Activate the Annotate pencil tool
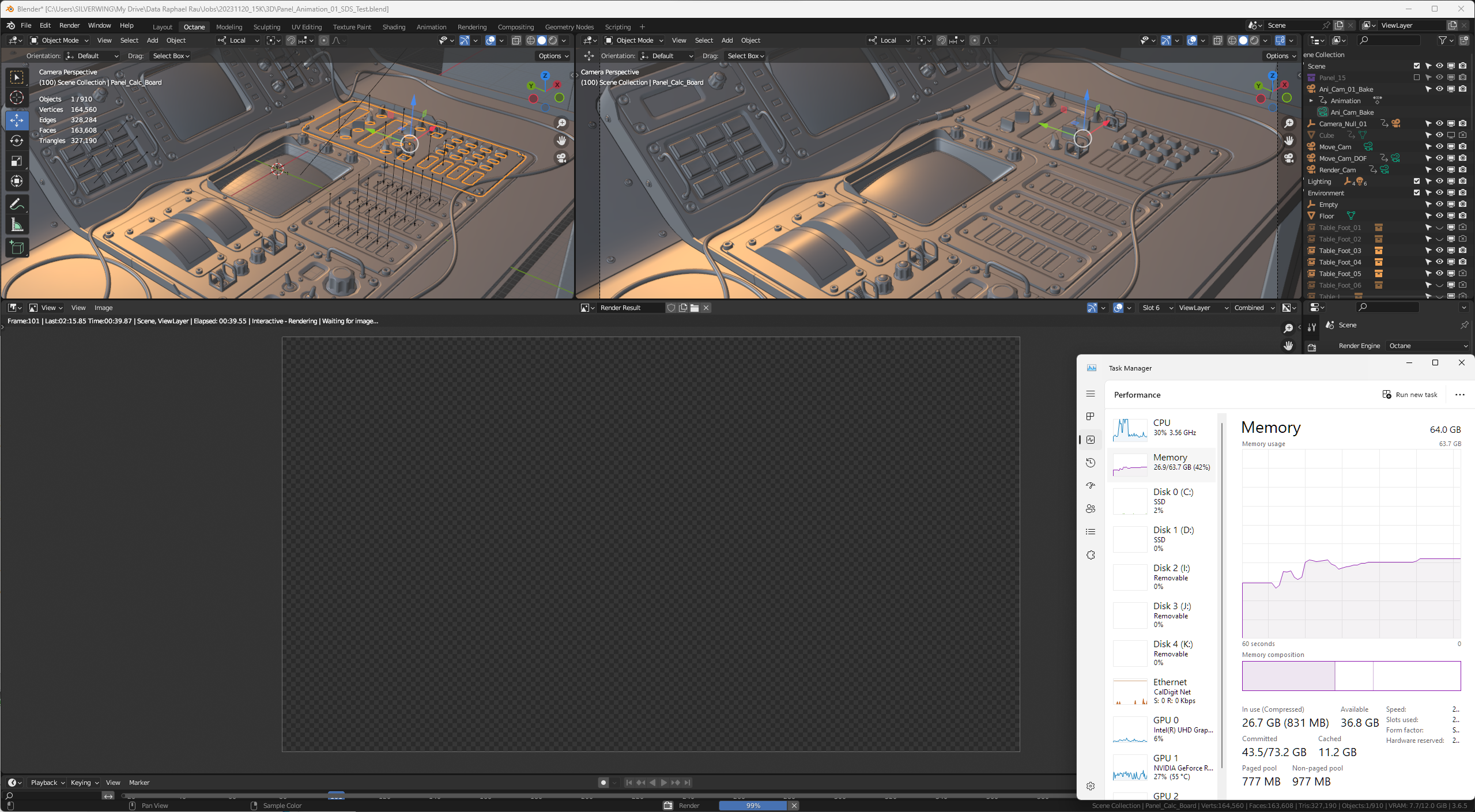The image size is (1475, 812). (17, 204)
